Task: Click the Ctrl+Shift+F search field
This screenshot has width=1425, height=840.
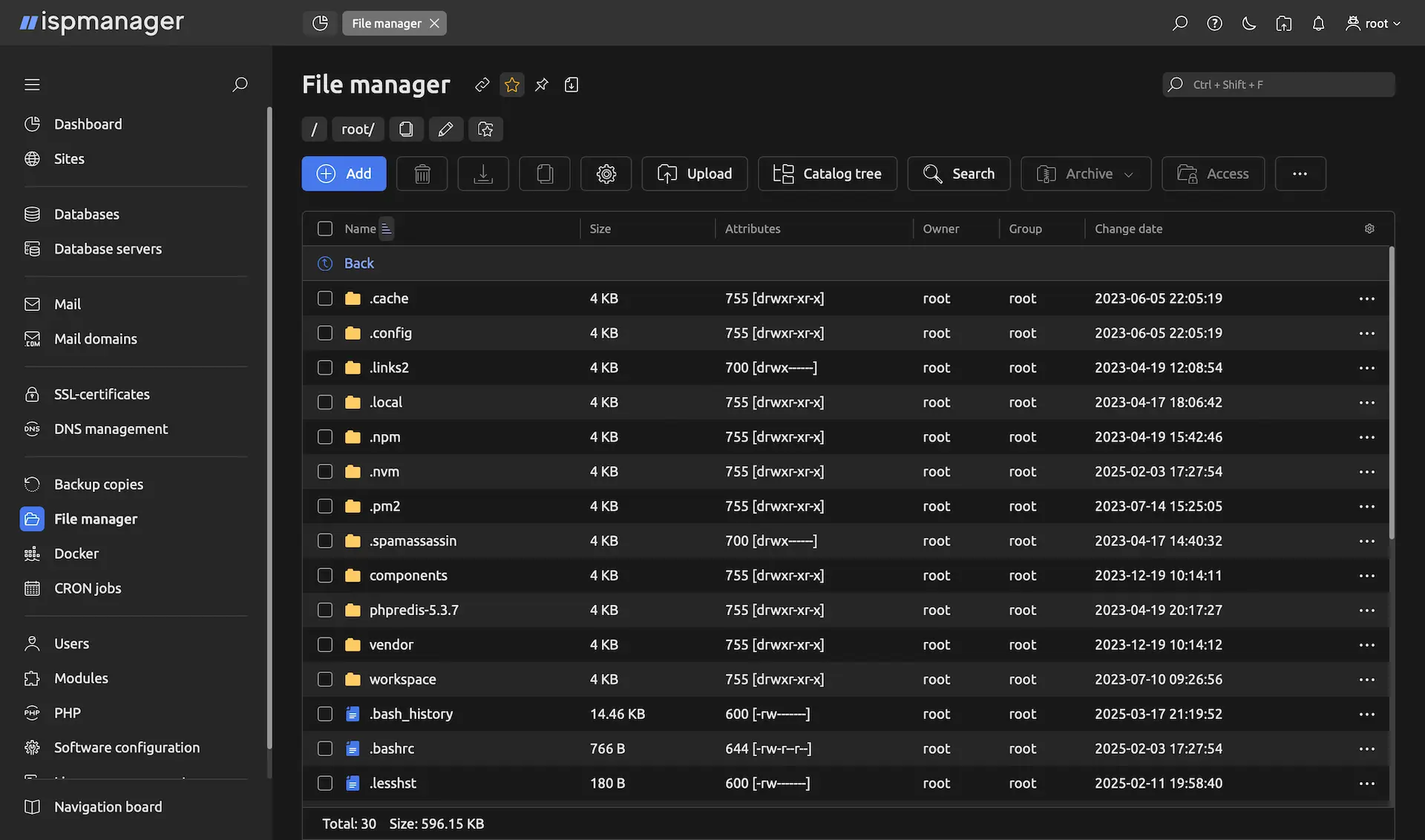Action: (1278, 85)
